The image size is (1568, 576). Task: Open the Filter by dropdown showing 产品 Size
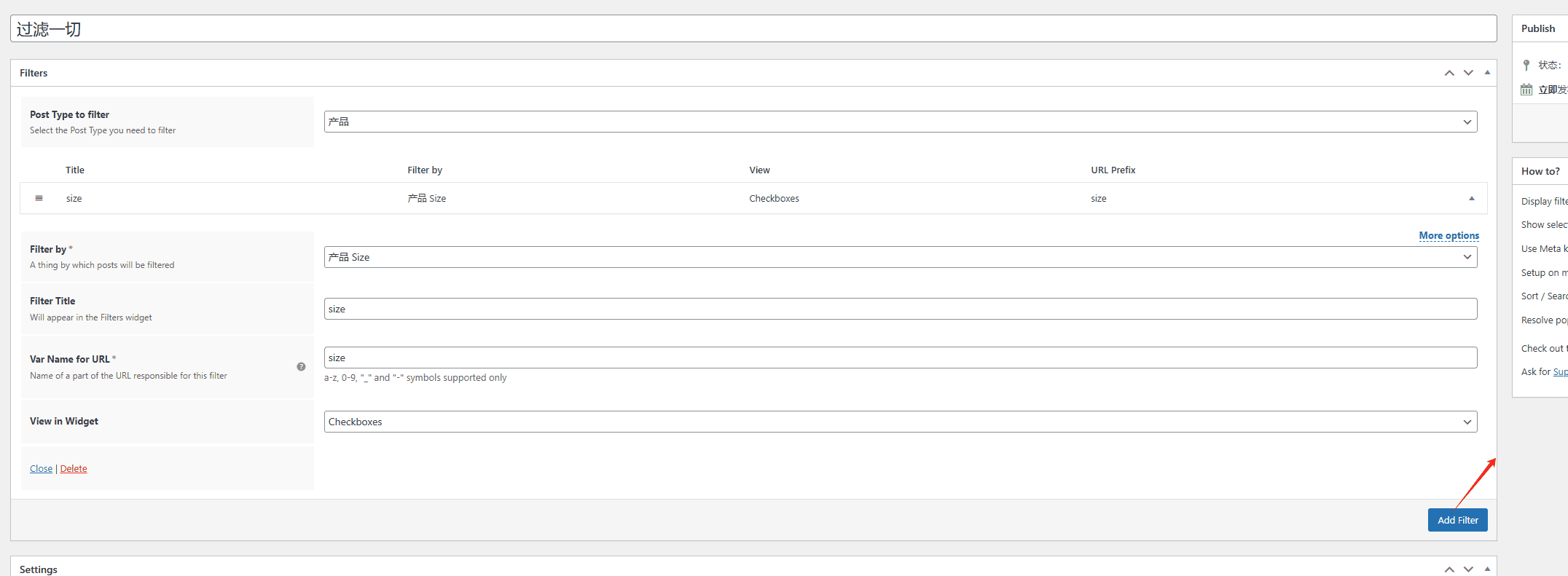click(901, 257)
